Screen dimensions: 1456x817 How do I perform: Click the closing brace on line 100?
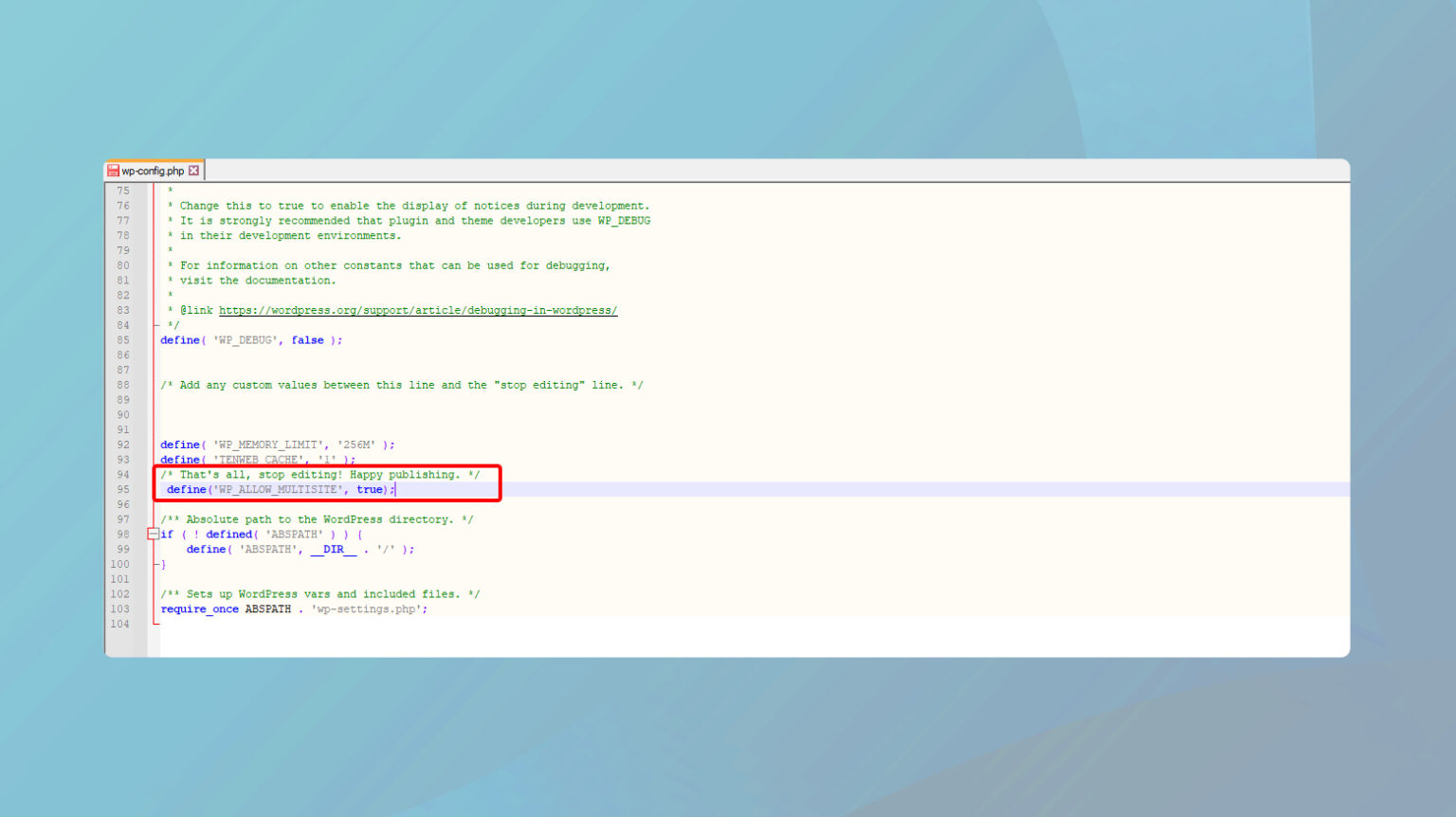click(x=162, y=564)
